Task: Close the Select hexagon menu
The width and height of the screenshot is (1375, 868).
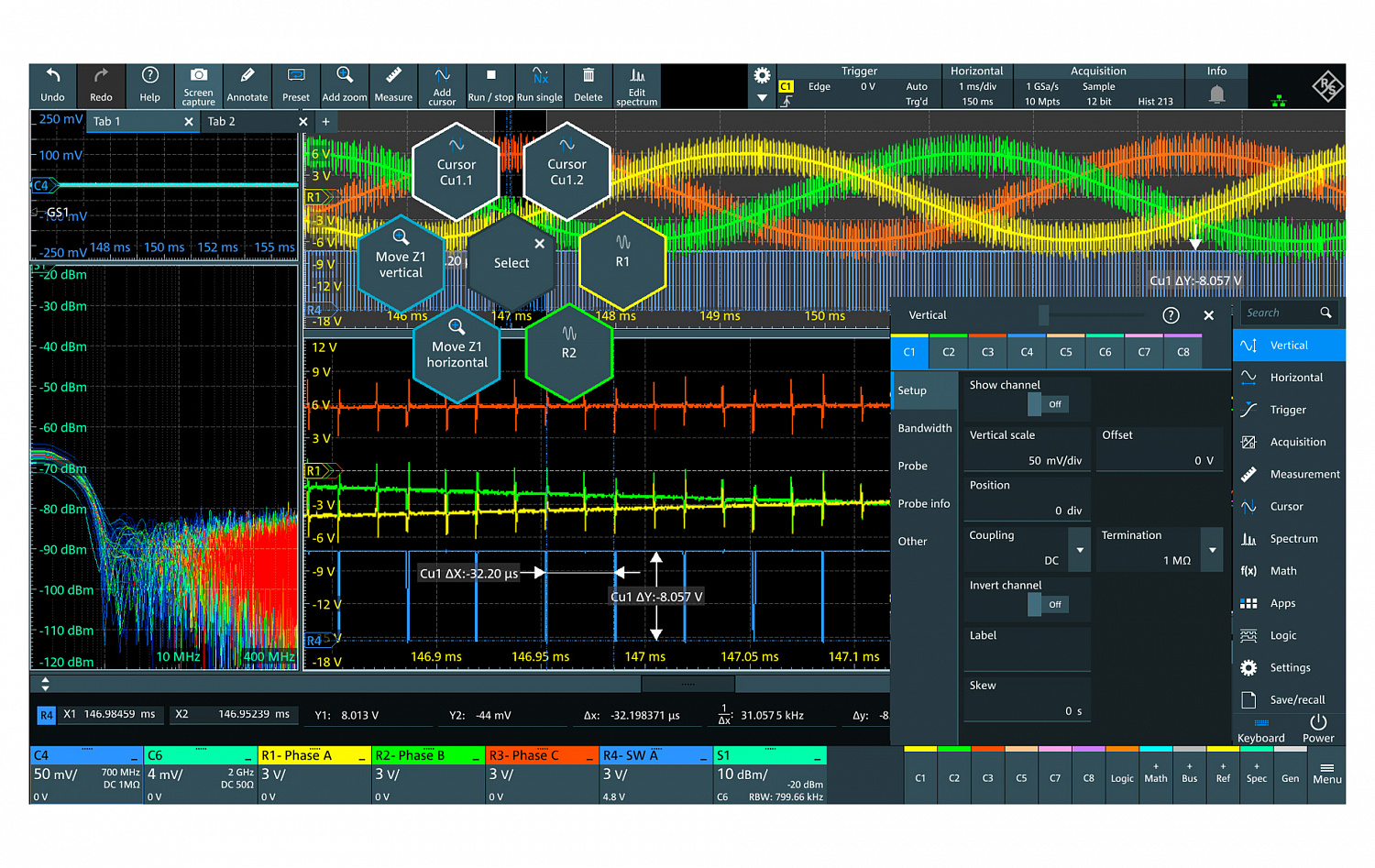Action: [x=539, y=244]
